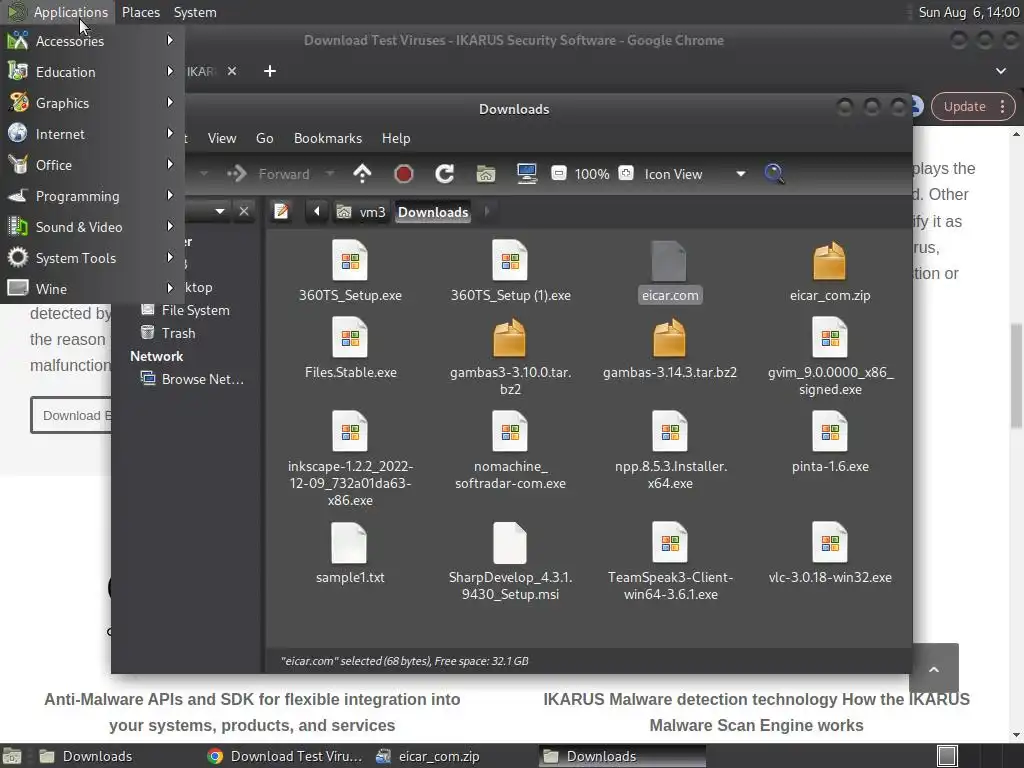Select the gambas3-3.10.0.tar.bz2 archive
1024x768 pixels.
click(x=510, y=357)
